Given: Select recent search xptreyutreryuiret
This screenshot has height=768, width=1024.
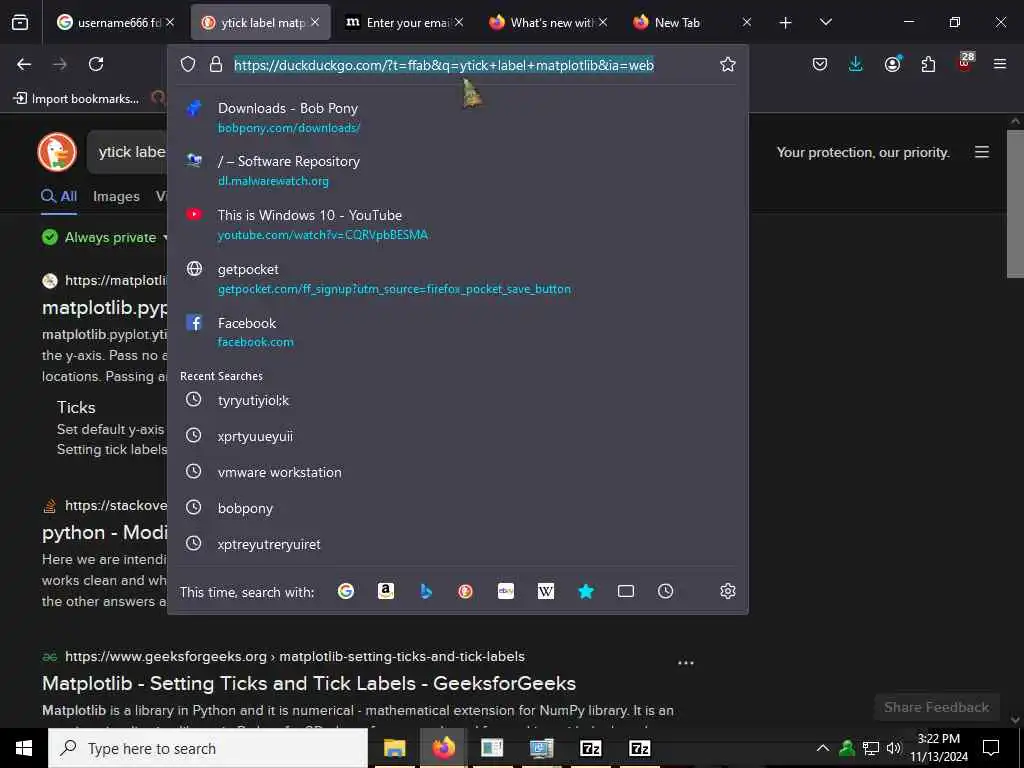Looking at the screenshot, I should (457, 543).
